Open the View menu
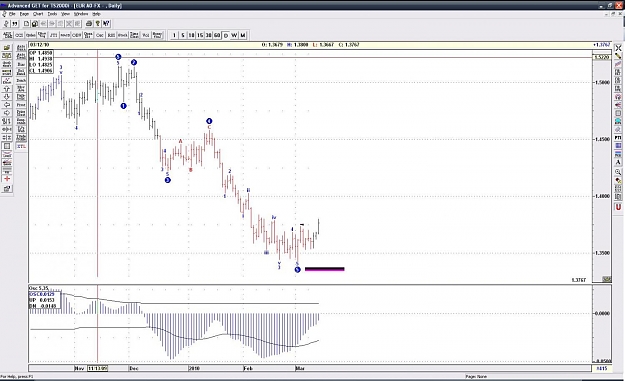This screenshot has width=625, height=381. [x=65, y=14]
